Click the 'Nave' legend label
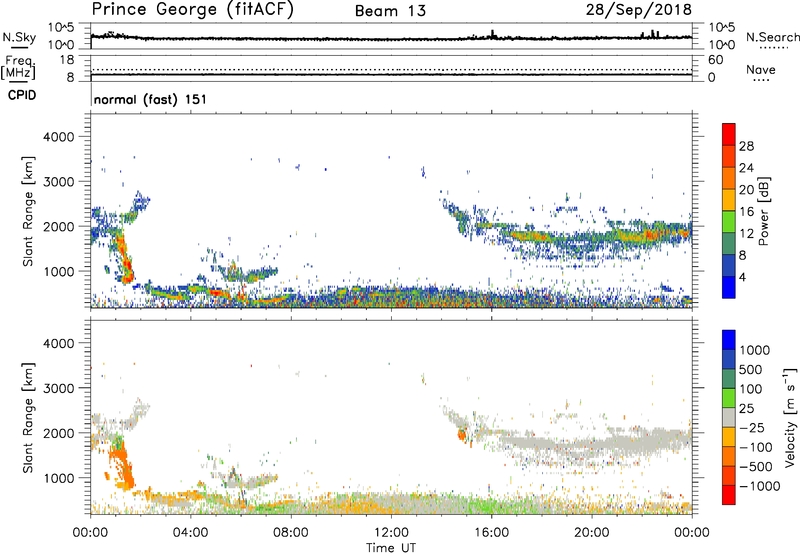The image size is (800, 554). tap(760, 69)
